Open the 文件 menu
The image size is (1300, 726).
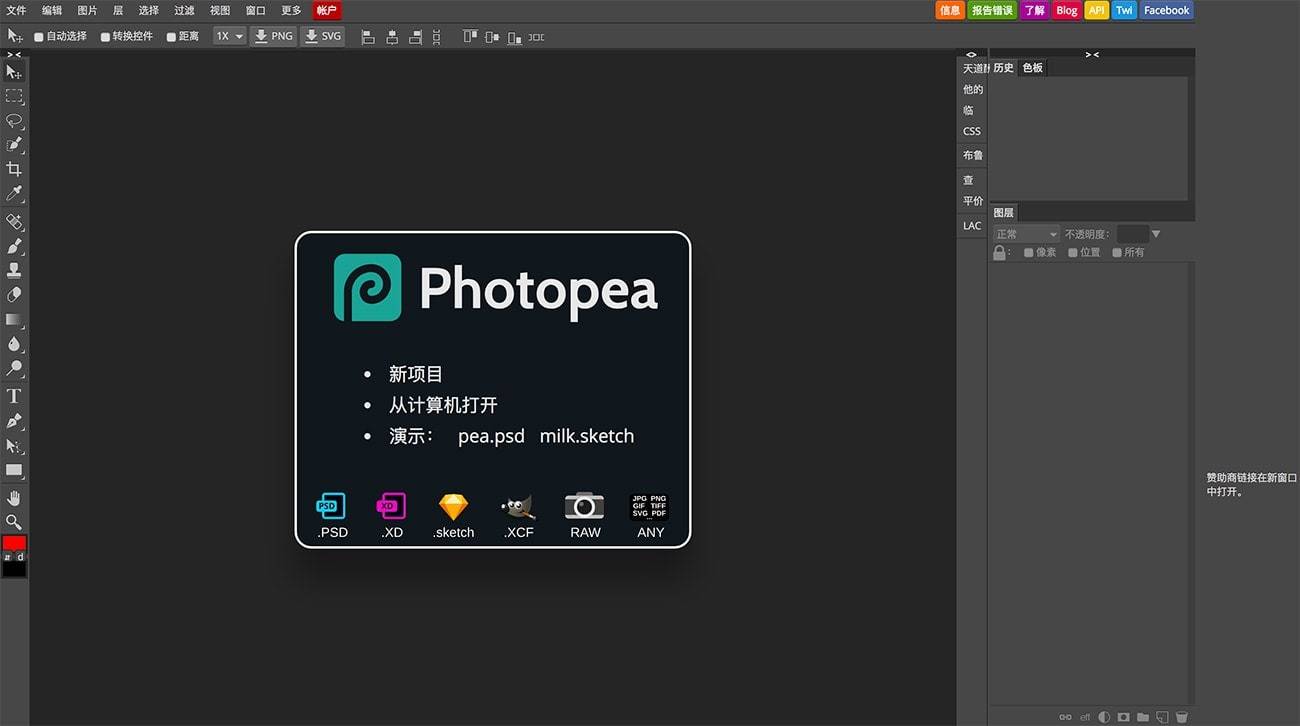(16, 10)
